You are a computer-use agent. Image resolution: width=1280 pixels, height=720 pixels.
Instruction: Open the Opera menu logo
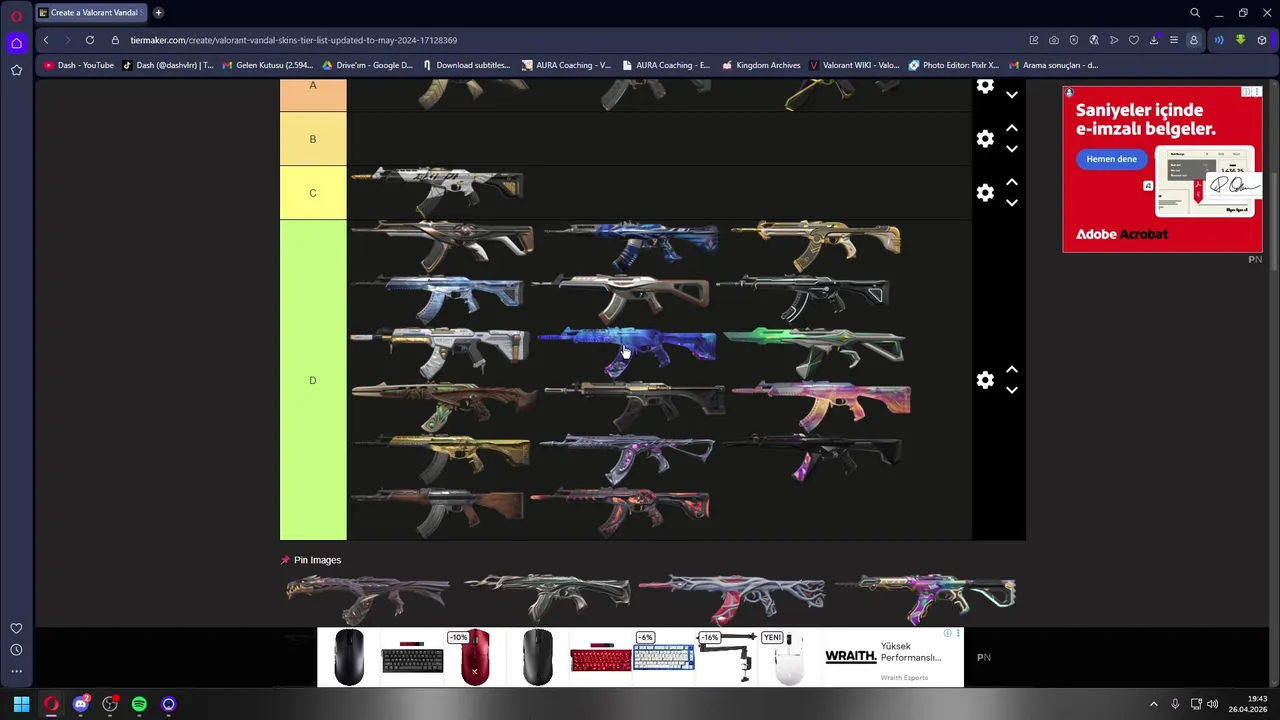16,16
